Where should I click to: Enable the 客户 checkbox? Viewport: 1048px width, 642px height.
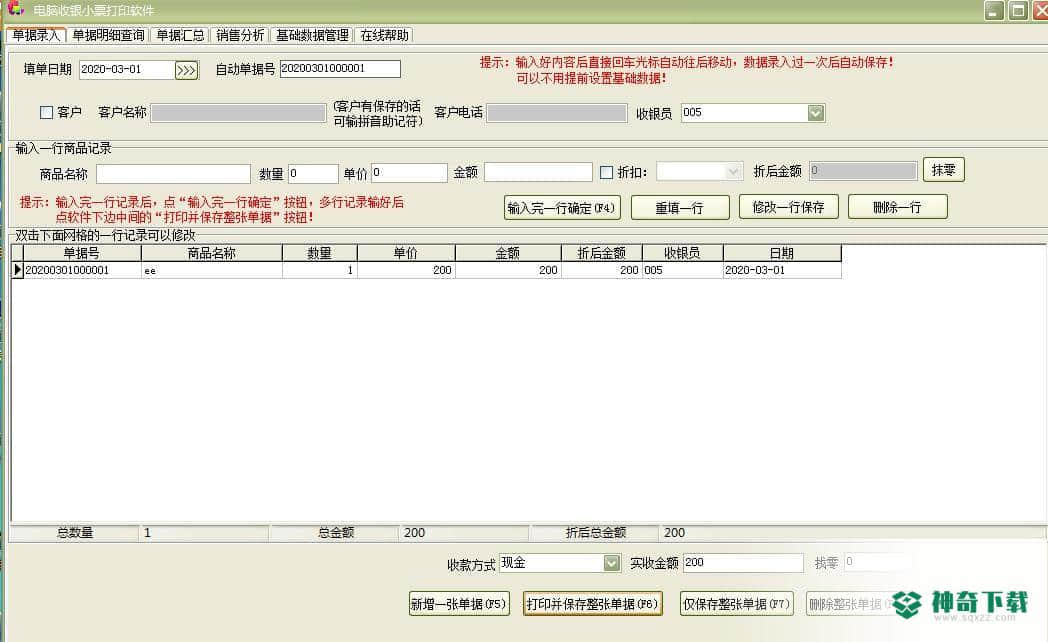click(46, 112)
